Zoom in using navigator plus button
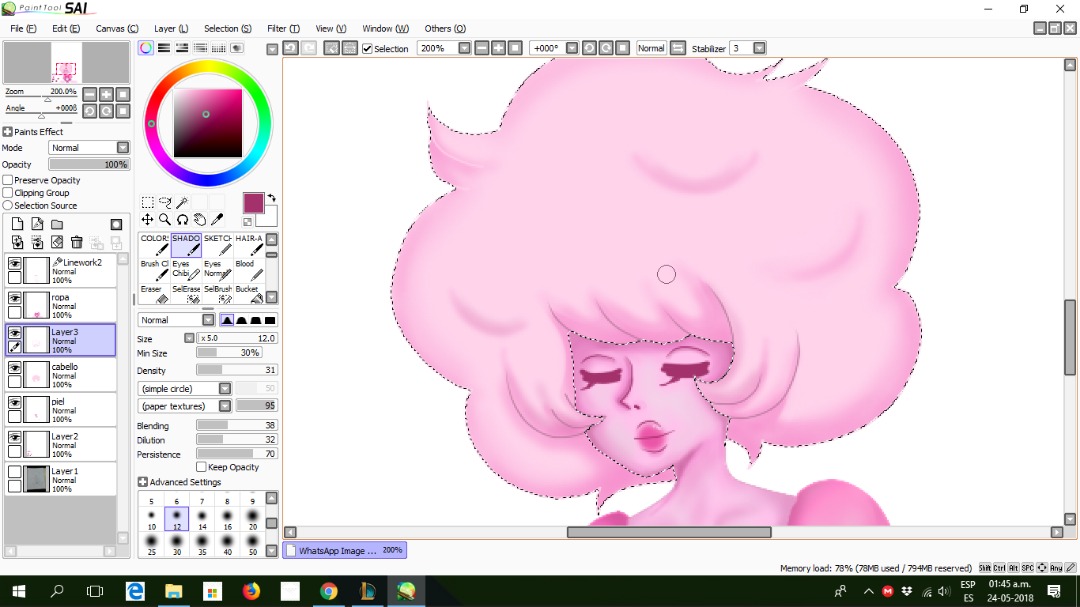This screenshot has height=607, width=1080. [x=106, y=94]
